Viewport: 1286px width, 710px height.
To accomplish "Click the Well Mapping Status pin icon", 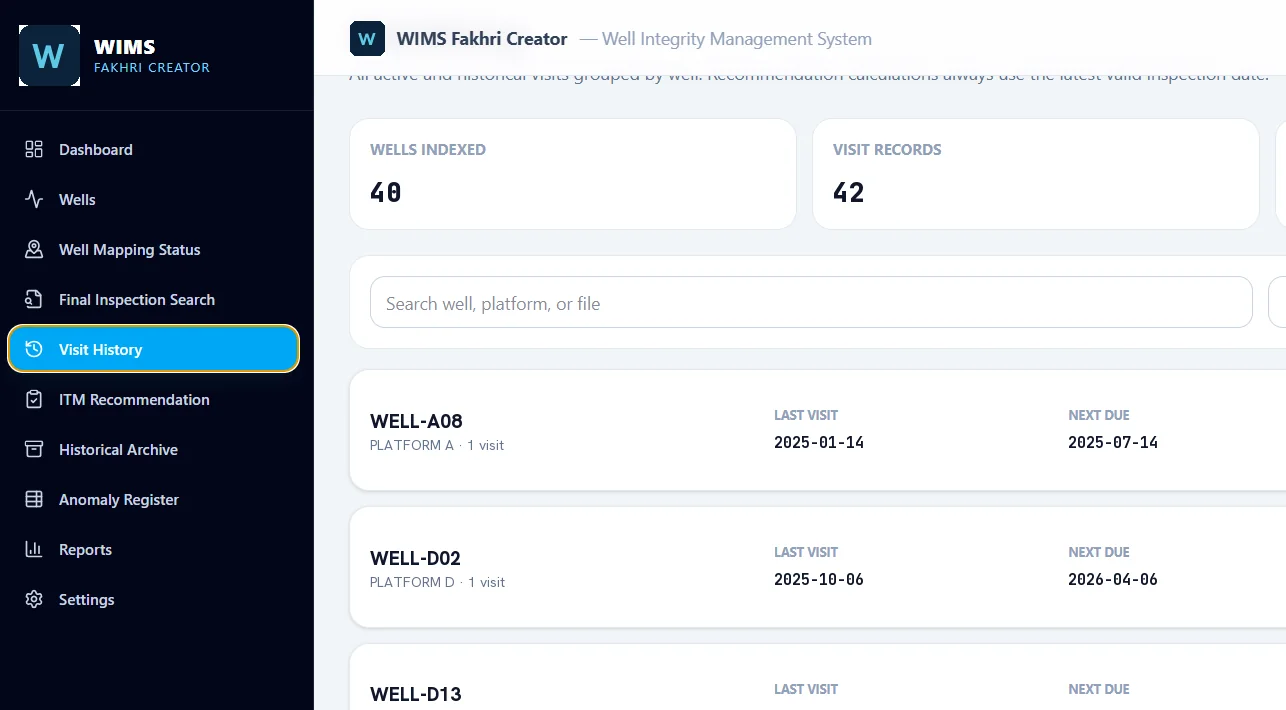I will [x=34, y=249].
